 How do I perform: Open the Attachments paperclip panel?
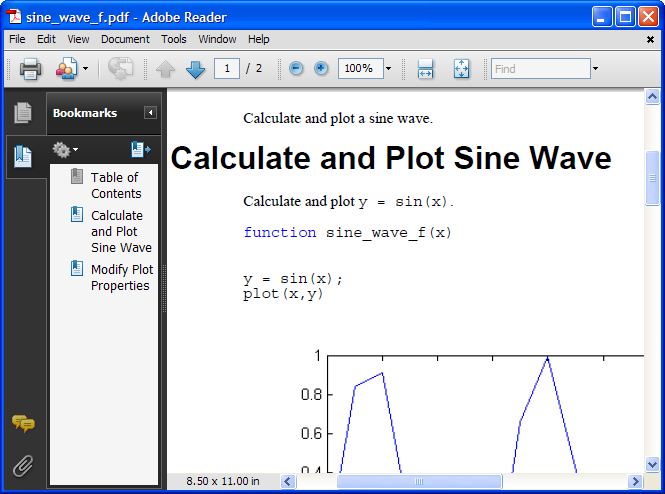23,465
